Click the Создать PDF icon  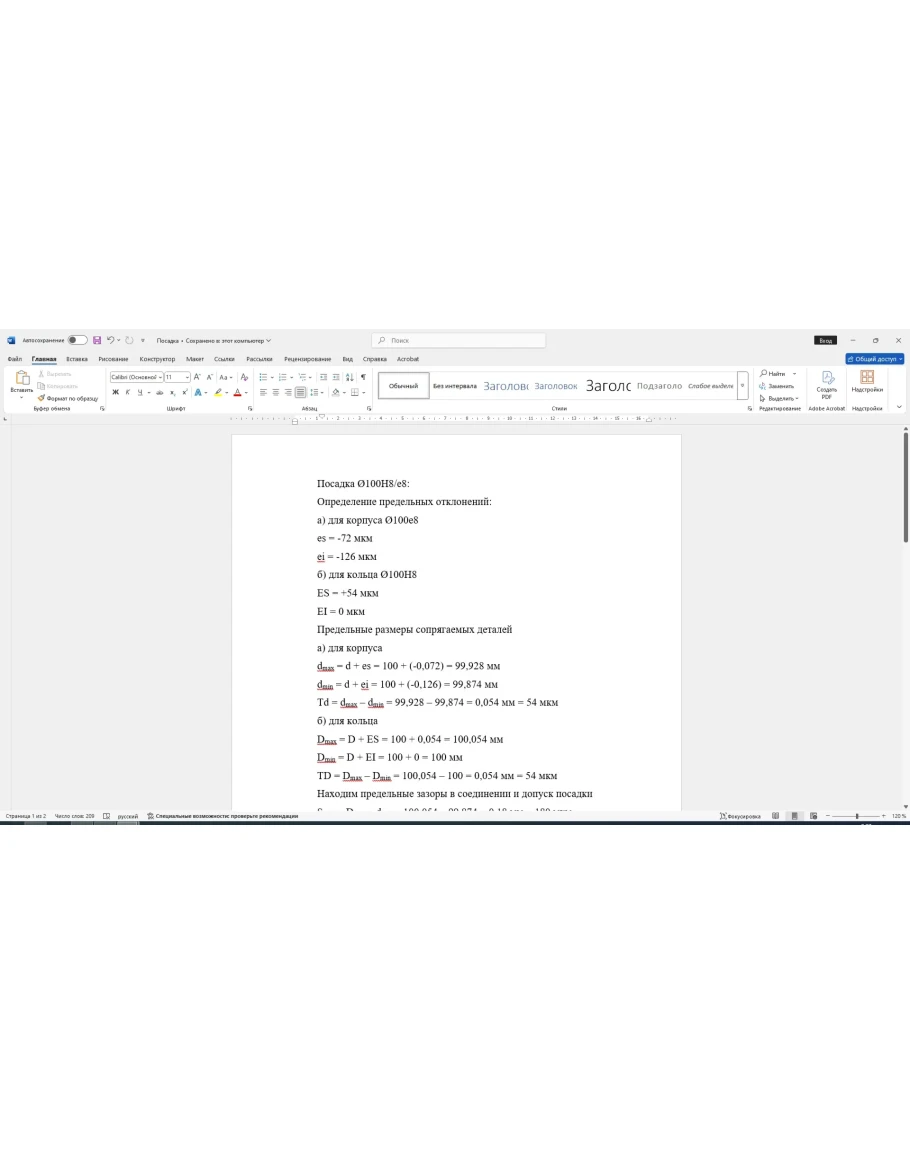coord(827,383)
